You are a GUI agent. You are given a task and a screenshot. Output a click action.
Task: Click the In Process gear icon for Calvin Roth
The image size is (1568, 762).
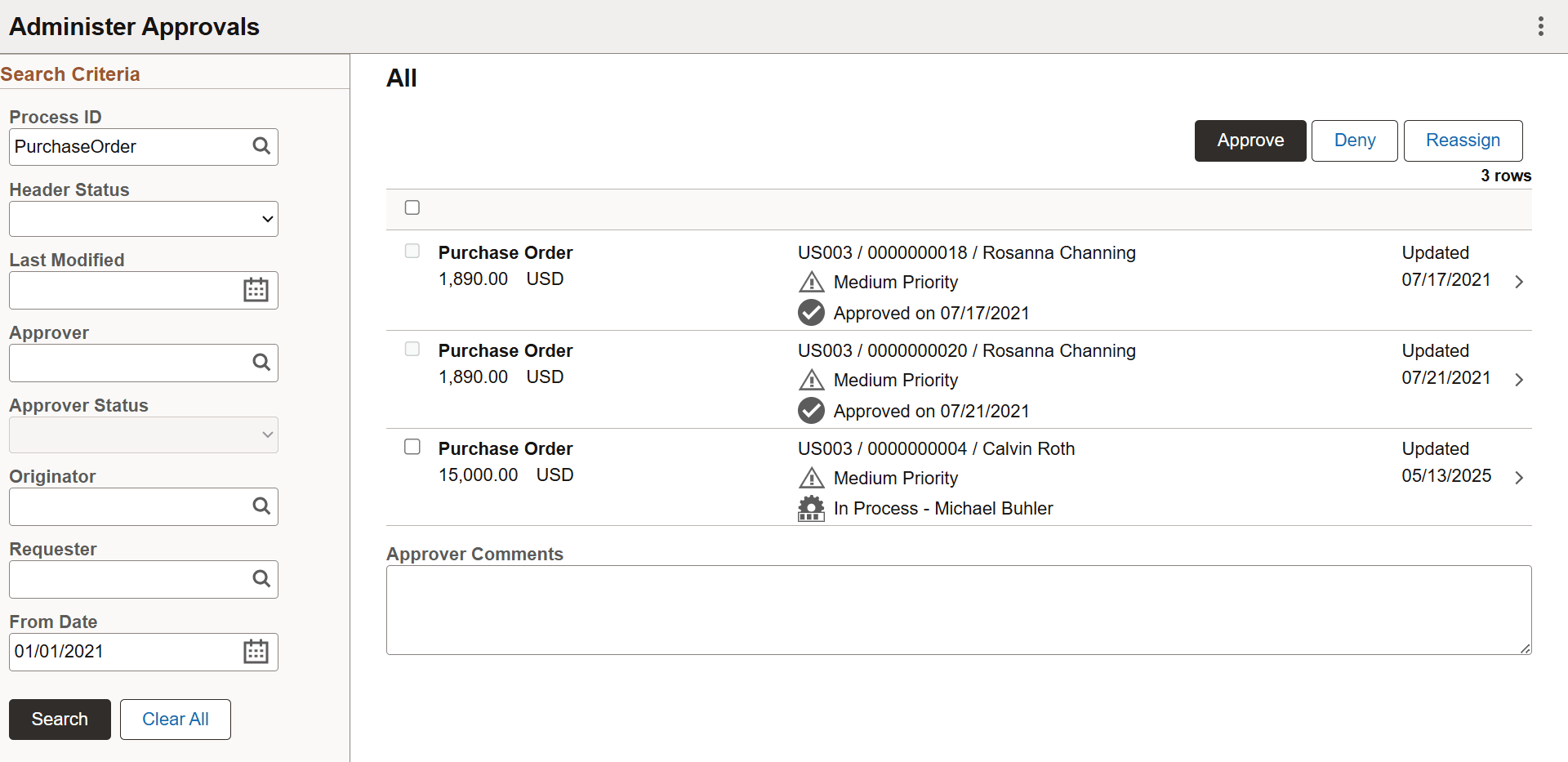click(x=811, y=508)
